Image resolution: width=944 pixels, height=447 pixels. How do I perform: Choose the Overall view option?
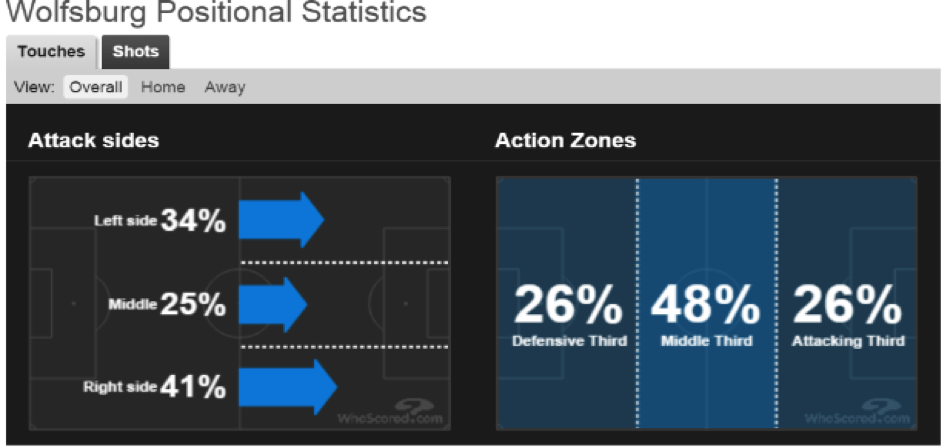coord(96,87)
